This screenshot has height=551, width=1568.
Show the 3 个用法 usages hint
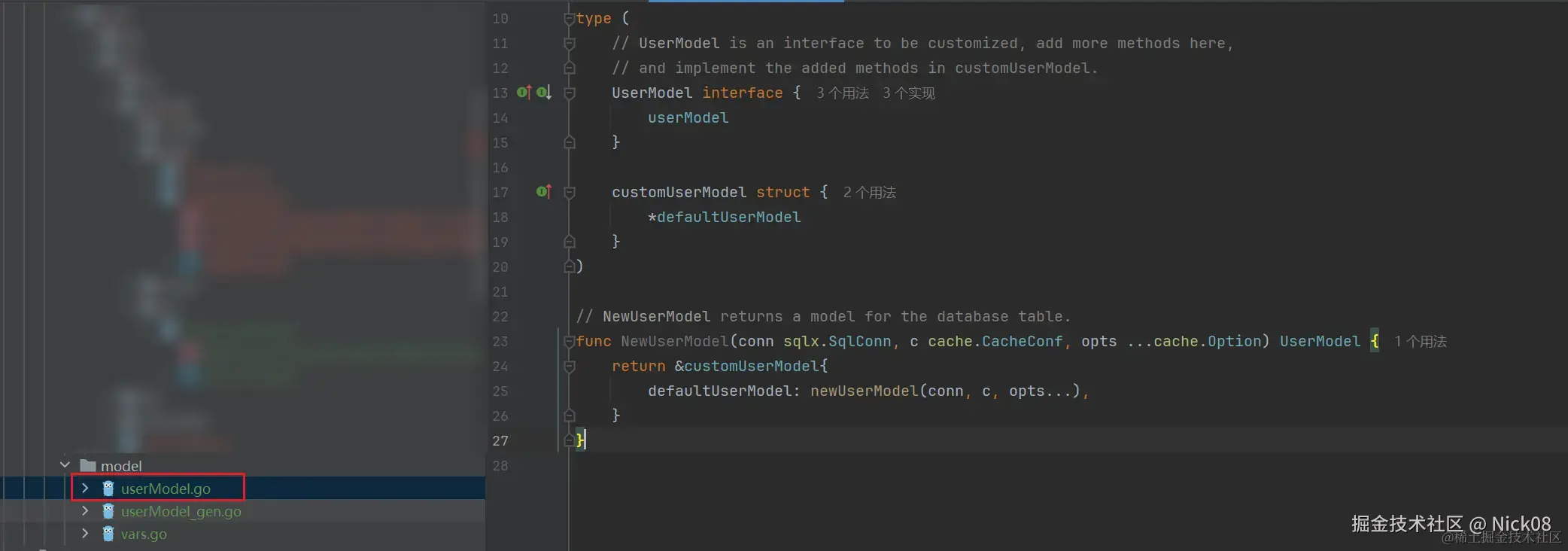pyautogui.click(x=843, y=93)
